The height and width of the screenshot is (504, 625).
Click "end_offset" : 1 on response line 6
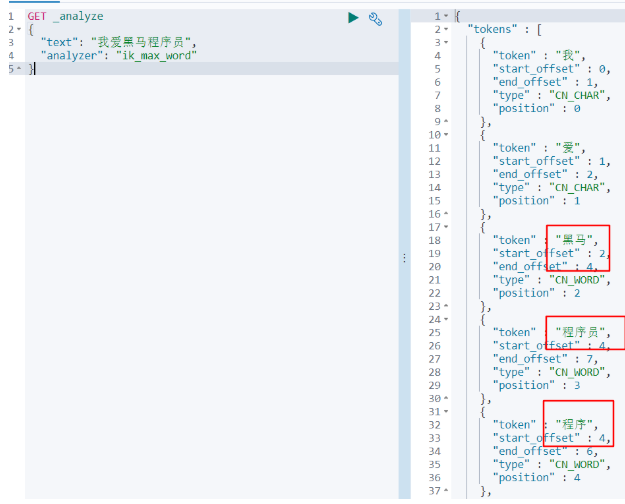[545, 82]
